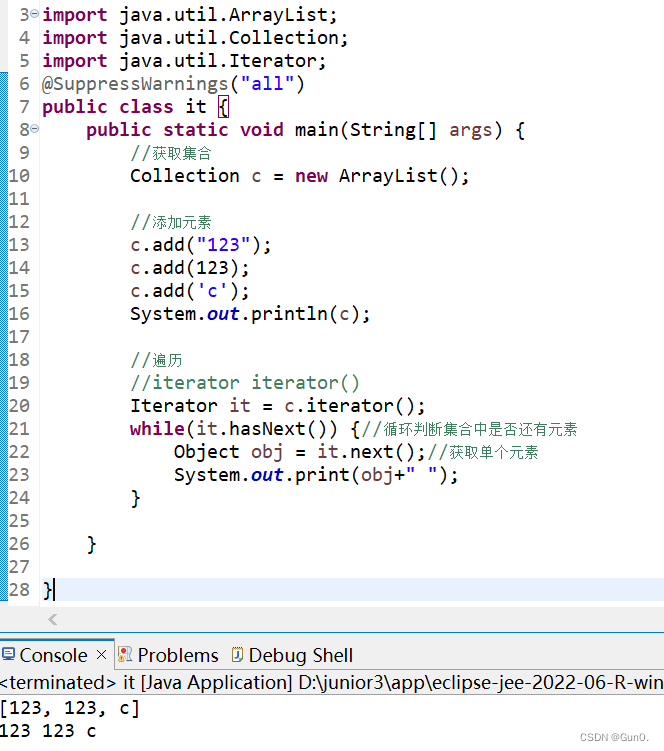
Task: Click the comment "//遍历"
Action: (x=156, y=360)
